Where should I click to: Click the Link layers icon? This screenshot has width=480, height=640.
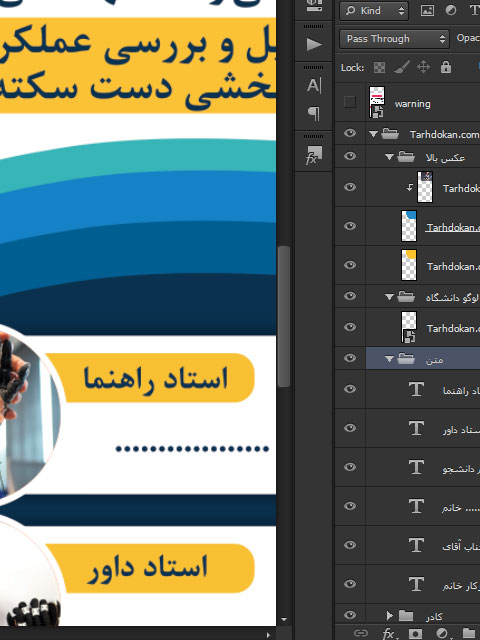(360, 633)
